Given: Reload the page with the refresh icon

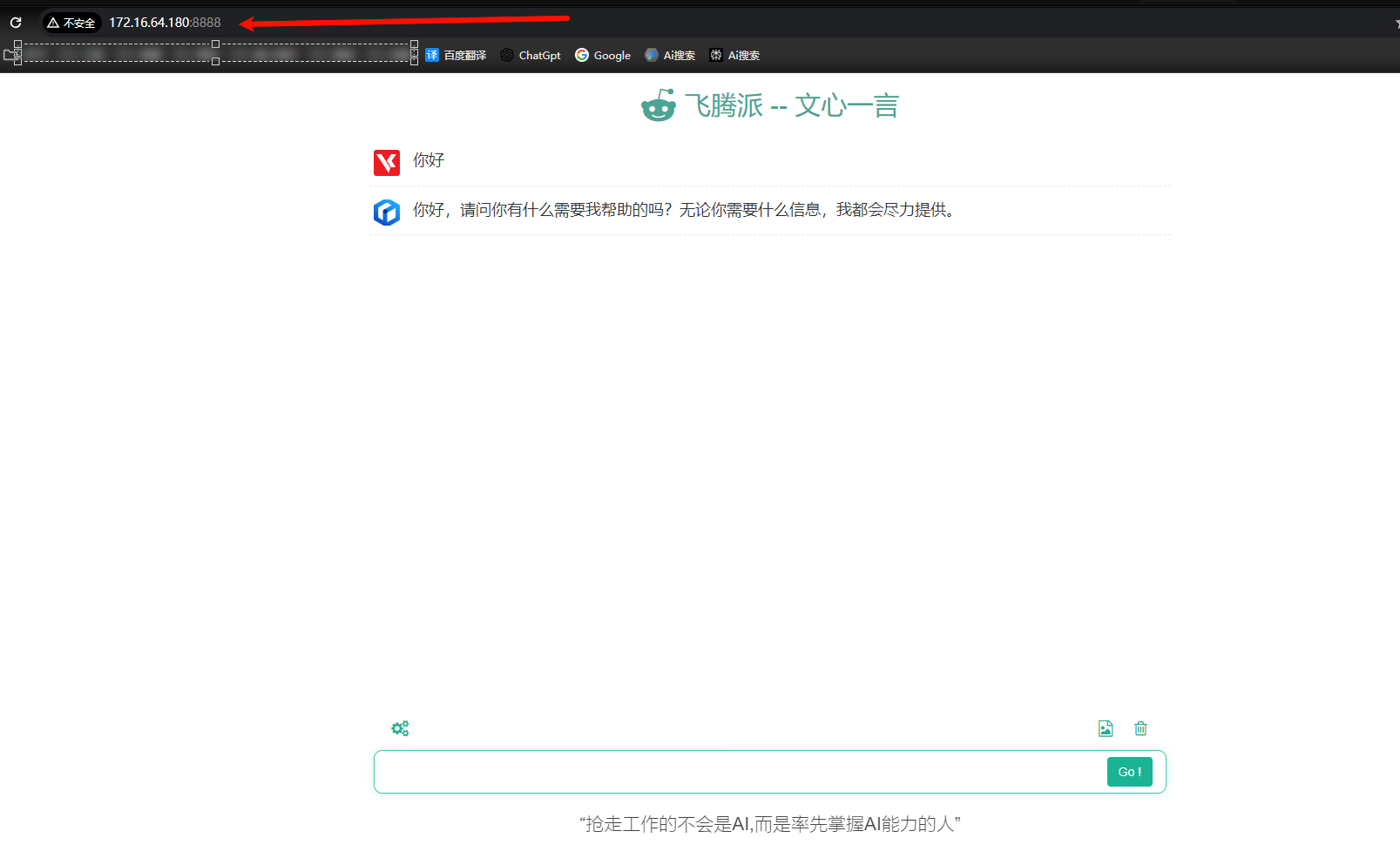Looking at the screenshot, I should 16,23.
